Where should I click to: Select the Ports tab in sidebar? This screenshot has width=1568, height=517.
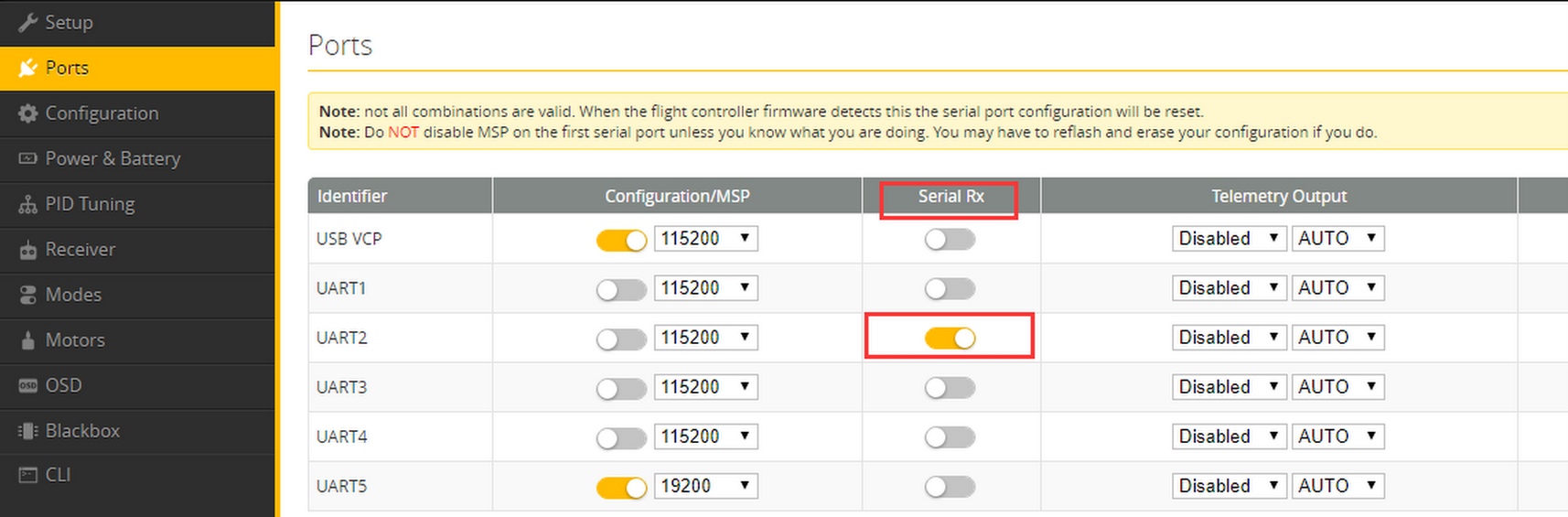(x=137, y=68)
